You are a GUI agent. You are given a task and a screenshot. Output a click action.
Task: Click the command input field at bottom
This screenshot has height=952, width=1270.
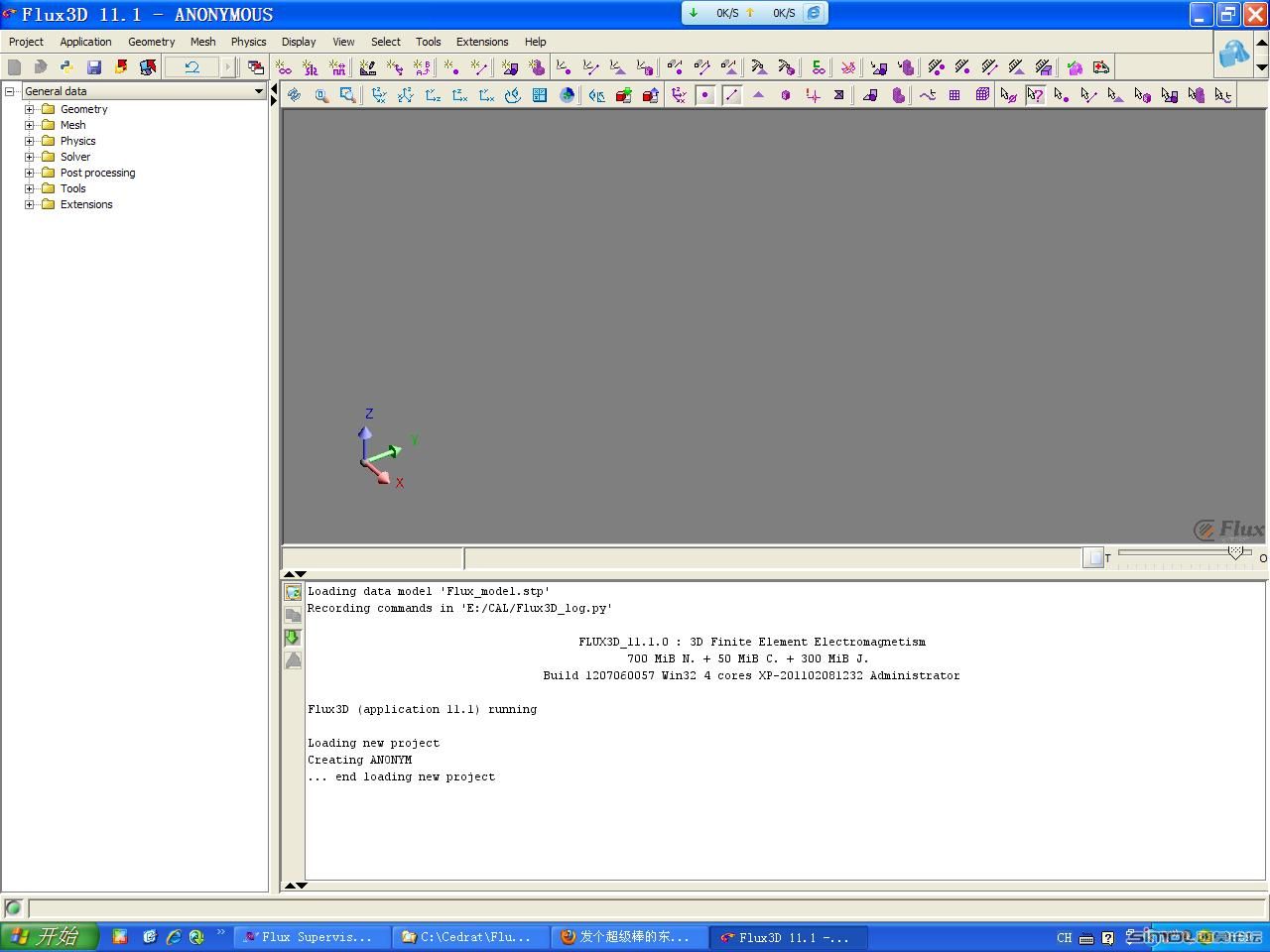(646, 907)
